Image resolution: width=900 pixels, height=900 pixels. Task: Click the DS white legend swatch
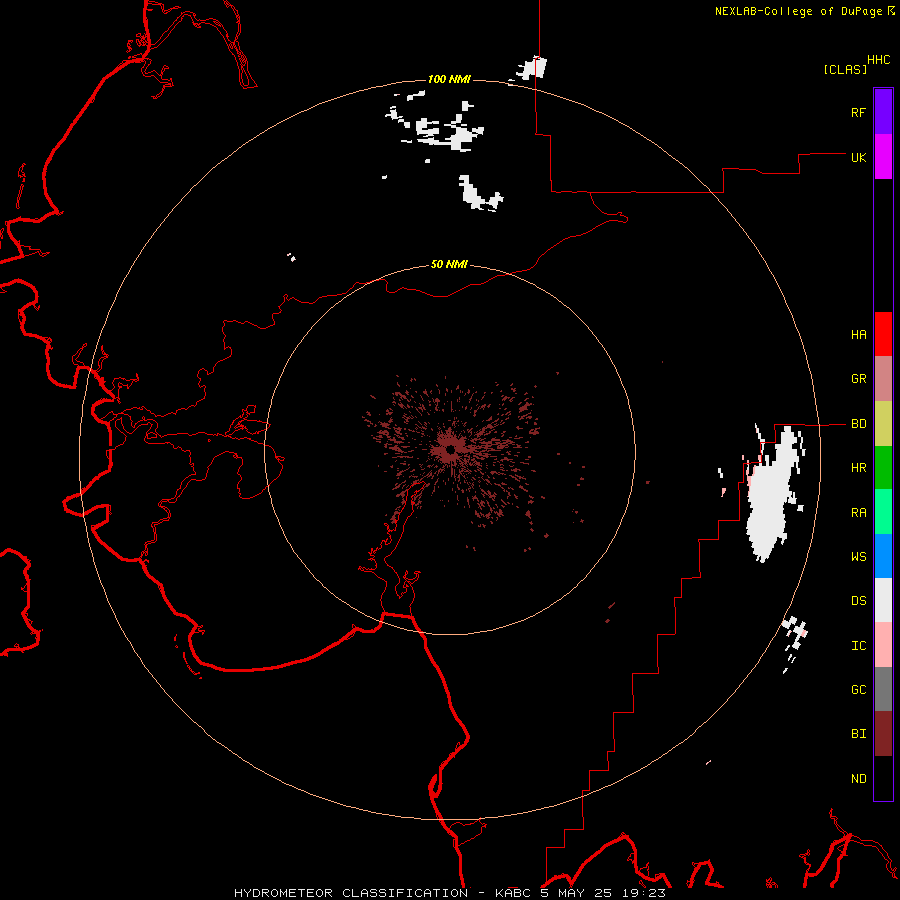coord(883,600)
